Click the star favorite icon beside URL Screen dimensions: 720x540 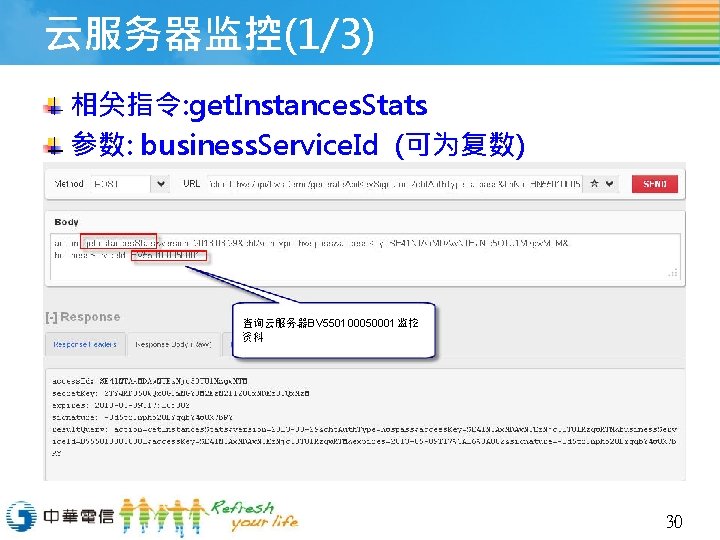click(x=594, y=184)
